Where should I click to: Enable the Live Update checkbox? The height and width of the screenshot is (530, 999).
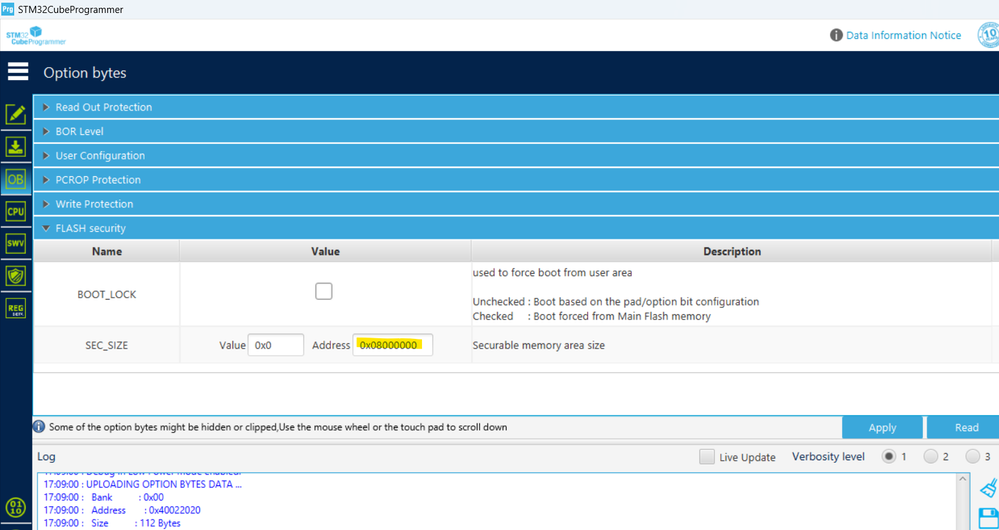point(707,457)
